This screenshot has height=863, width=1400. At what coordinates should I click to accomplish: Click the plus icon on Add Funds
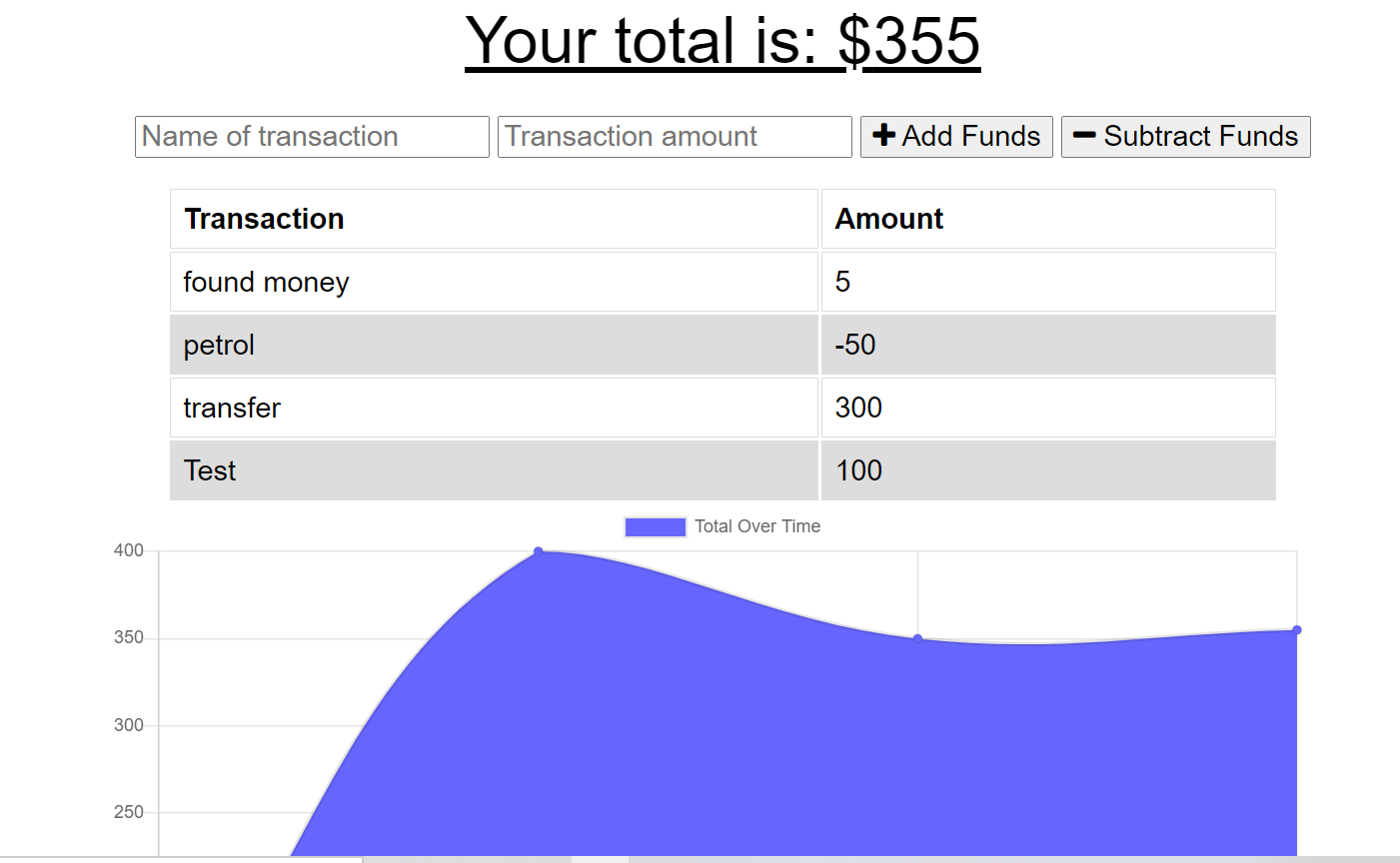click(884, 136)
